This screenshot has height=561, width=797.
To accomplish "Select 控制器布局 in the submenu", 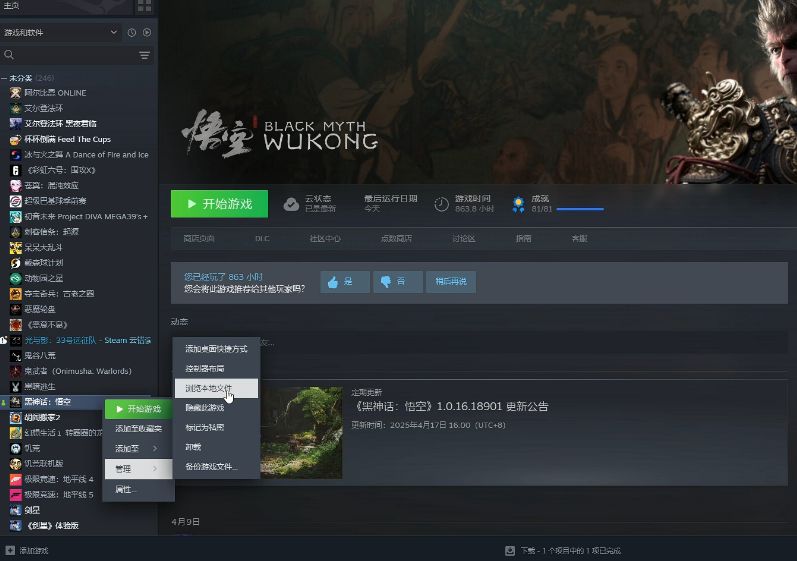I will 217,368.
